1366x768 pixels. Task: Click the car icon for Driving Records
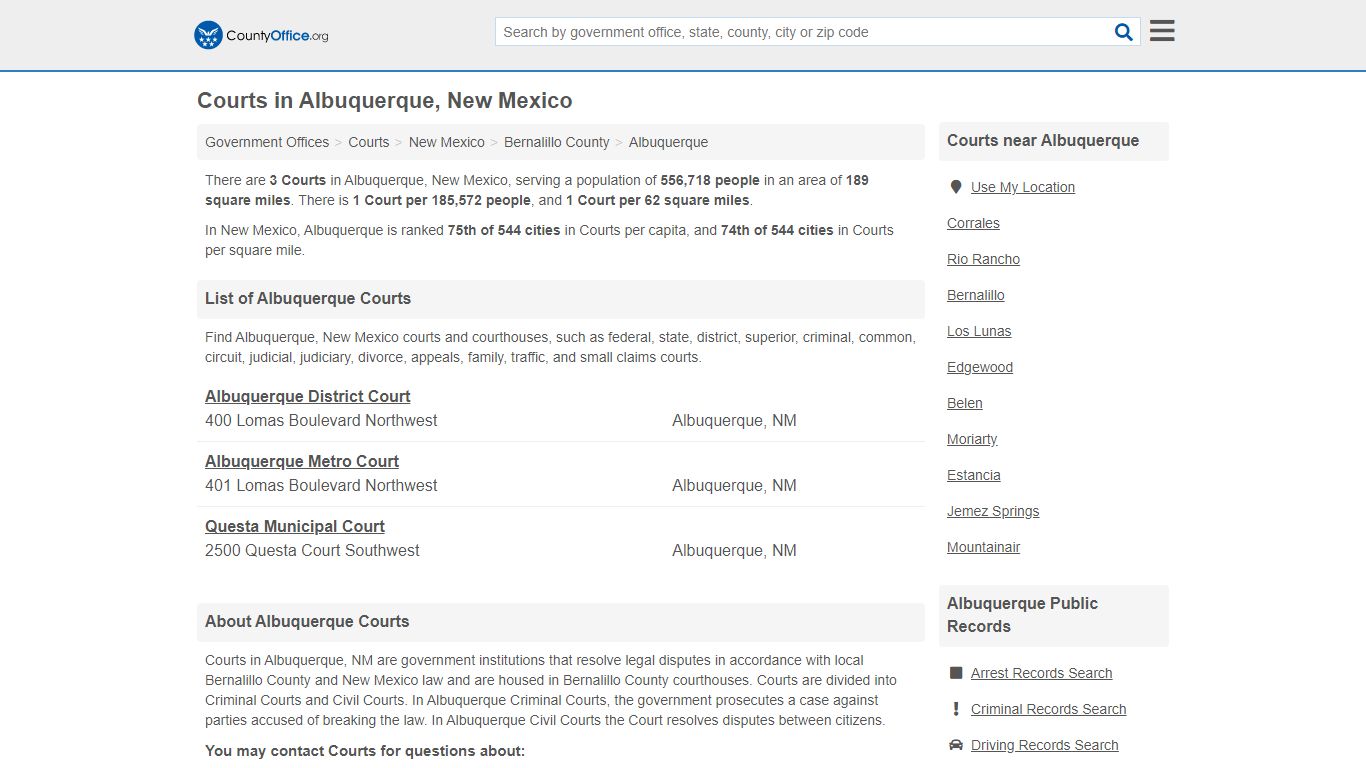pos(956,745)
